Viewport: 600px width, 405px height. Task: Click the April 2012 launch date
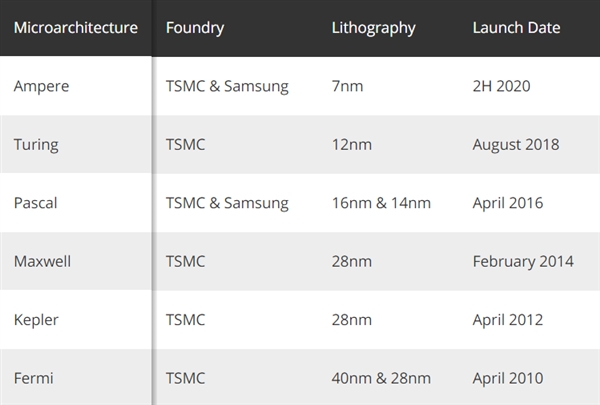click(x=508, y=320)
